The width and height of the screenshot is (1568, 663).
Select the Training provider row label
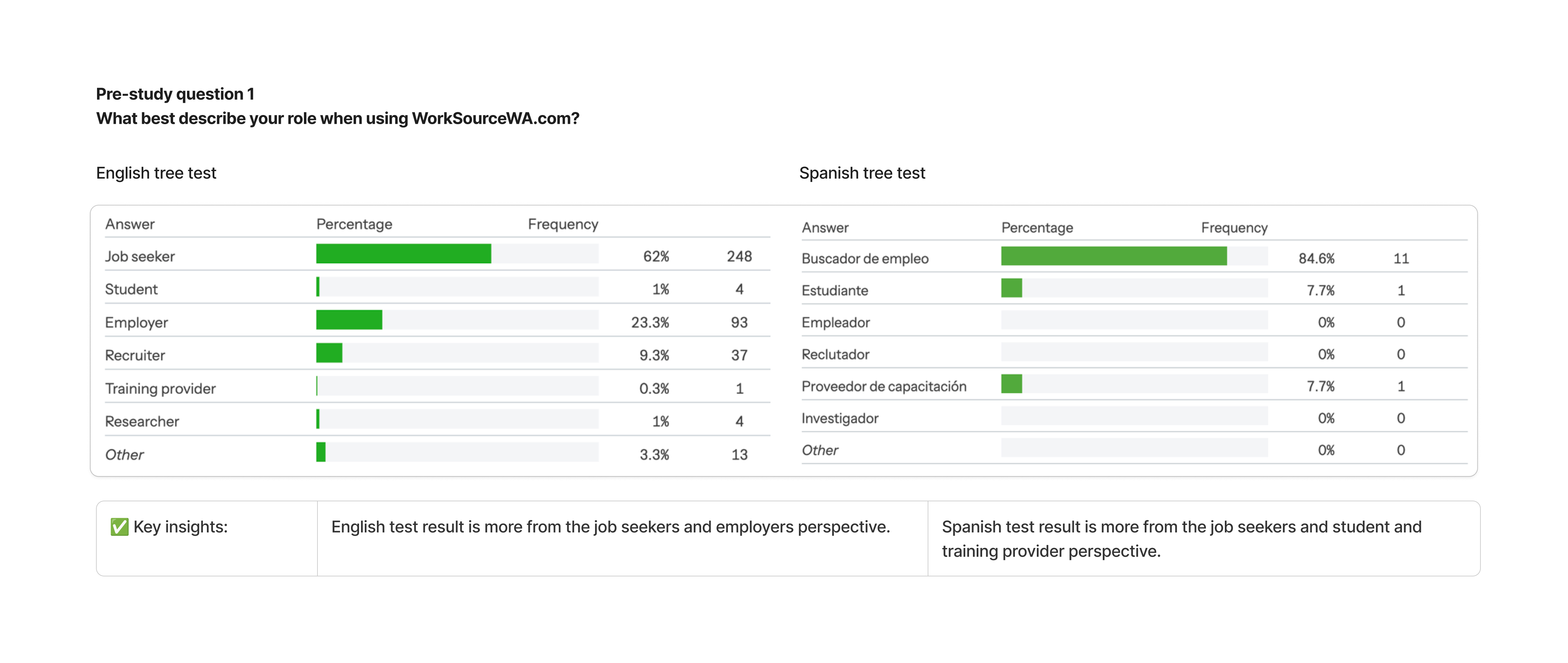(160, 388)
